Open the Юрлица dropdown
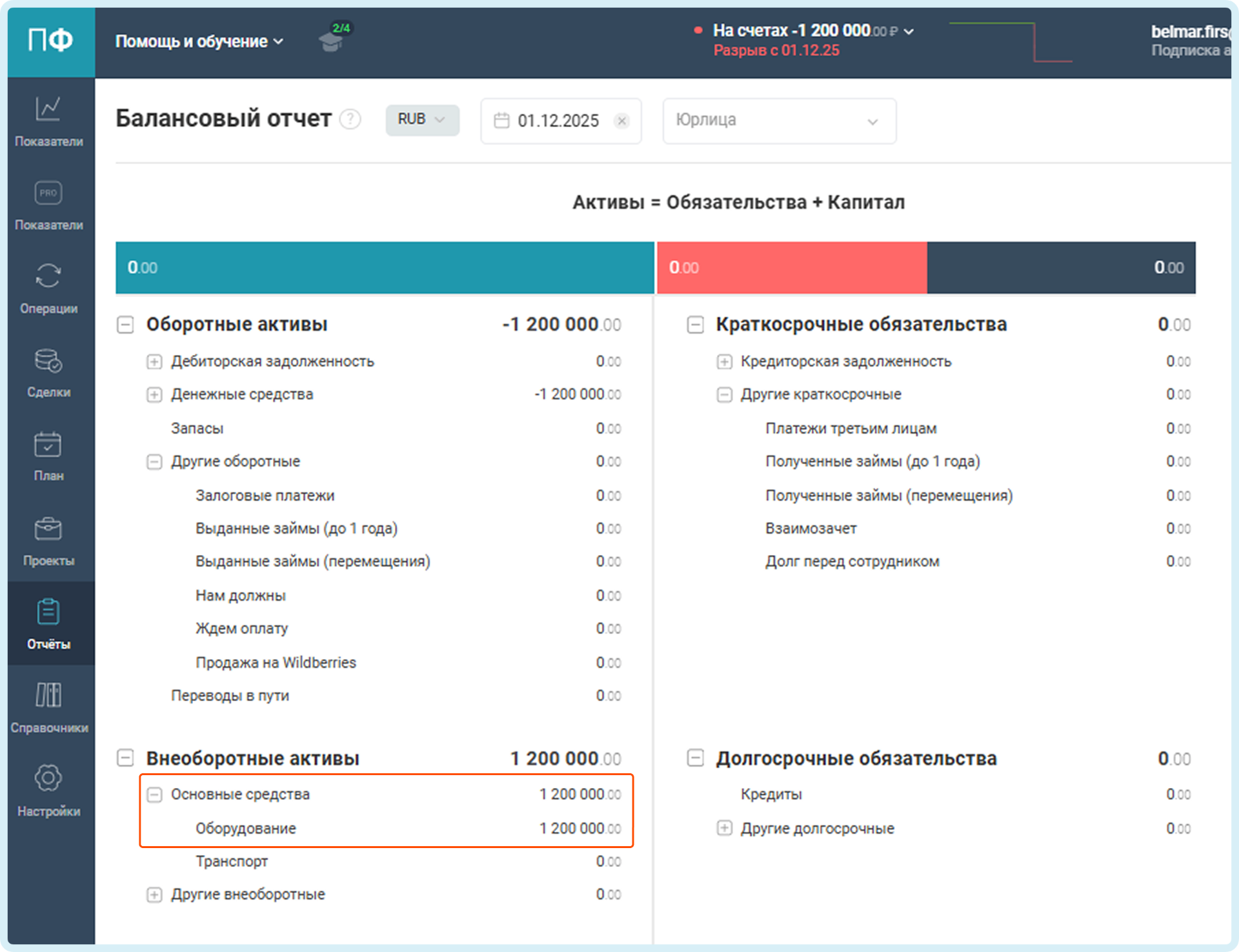Screen dimensions: 1239x952 click(779, 121)
